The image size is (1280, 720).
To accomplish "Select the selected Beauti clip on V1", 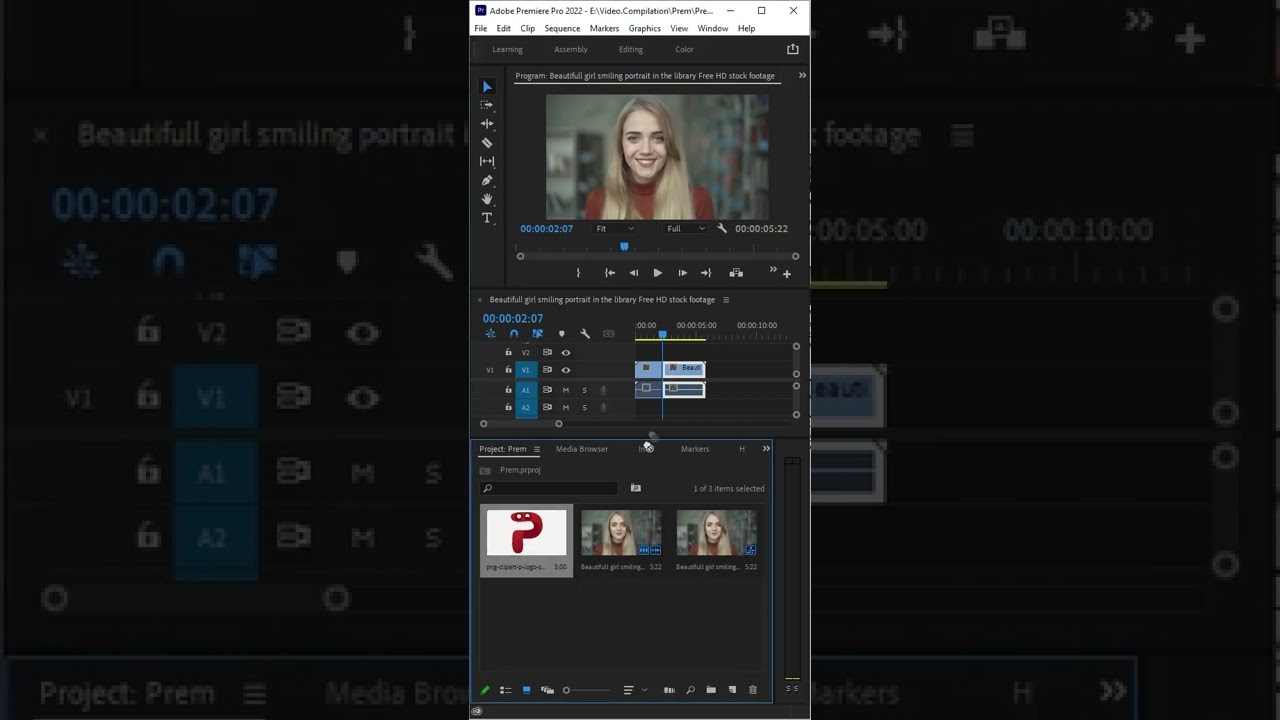I will pos(685,369).
